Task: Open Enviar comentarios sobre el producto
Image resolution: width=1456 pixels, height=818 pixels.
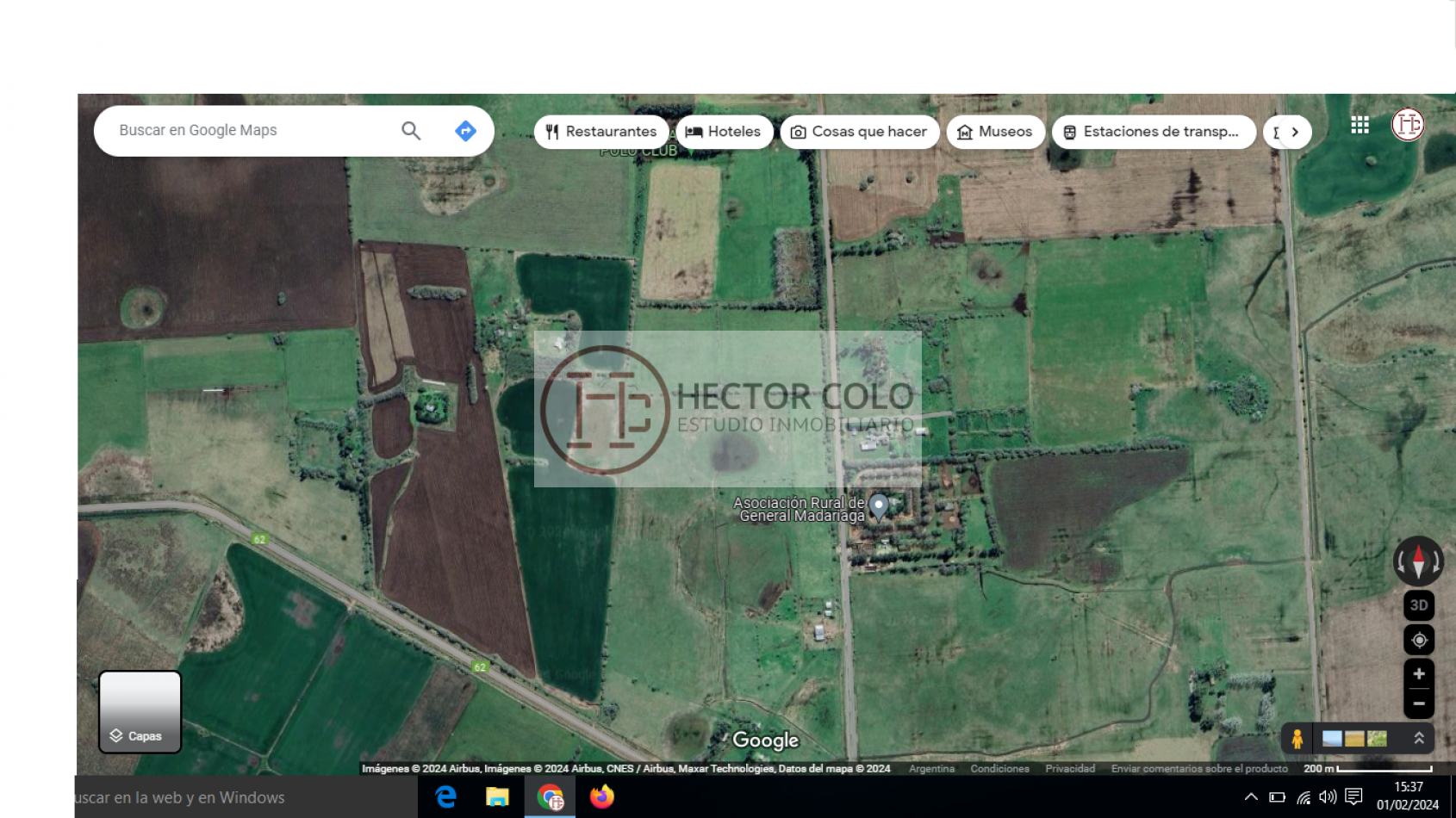Action: 1199,769
